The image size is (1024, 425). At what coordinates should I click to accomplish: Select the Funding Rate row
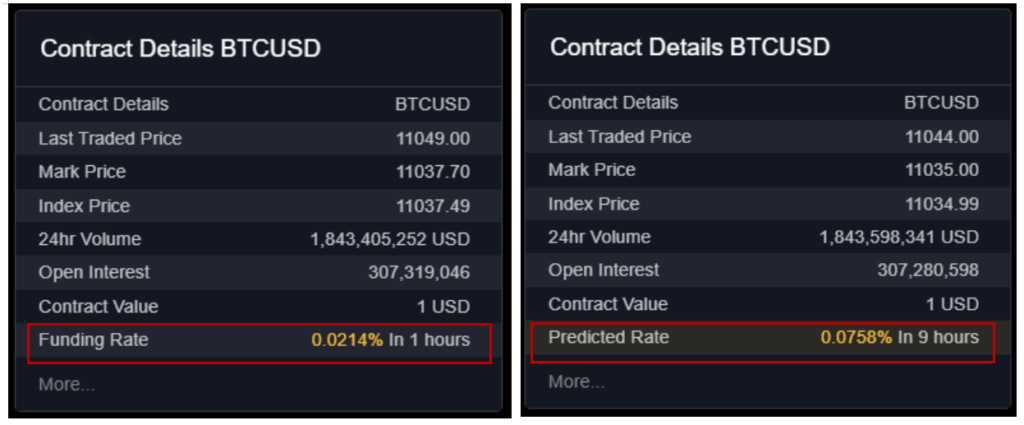point(259,340)
